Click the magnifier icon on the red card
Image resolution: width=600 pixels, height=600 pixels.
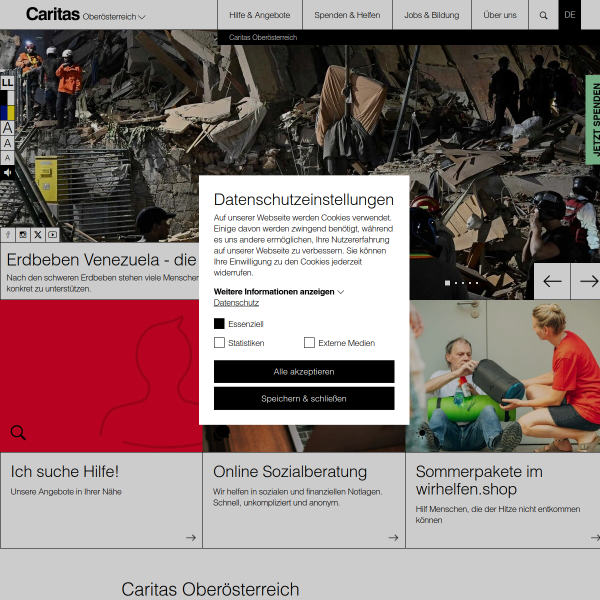tap(18, 432)
